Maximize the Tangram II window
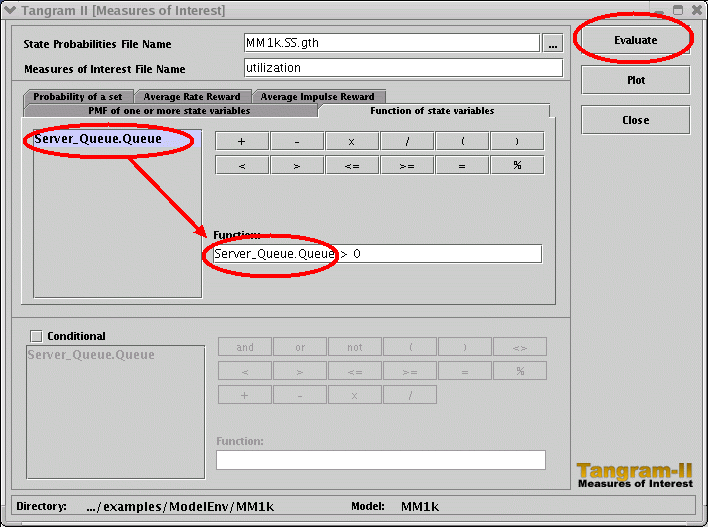 click(678, 10)
